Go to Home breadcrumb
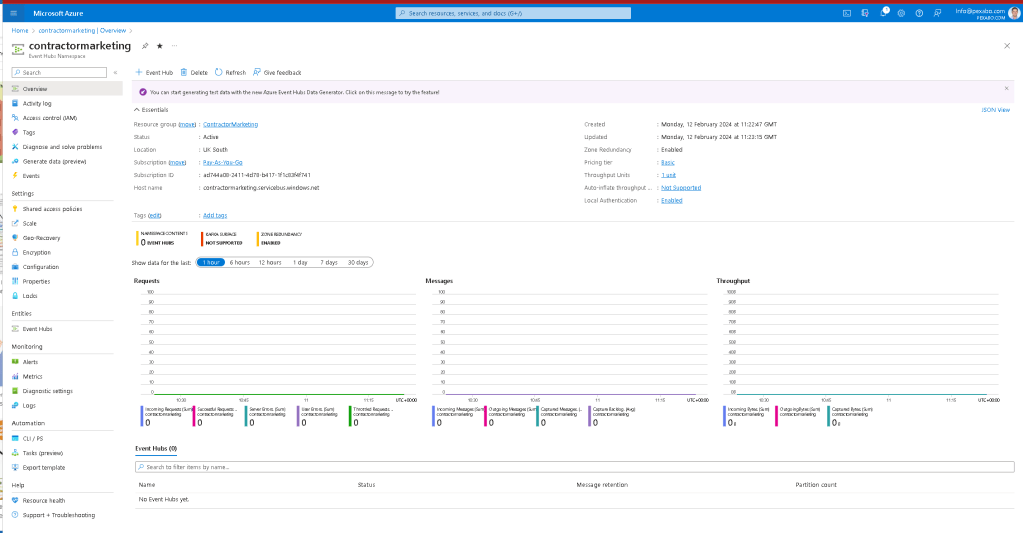 coord(20,31)
